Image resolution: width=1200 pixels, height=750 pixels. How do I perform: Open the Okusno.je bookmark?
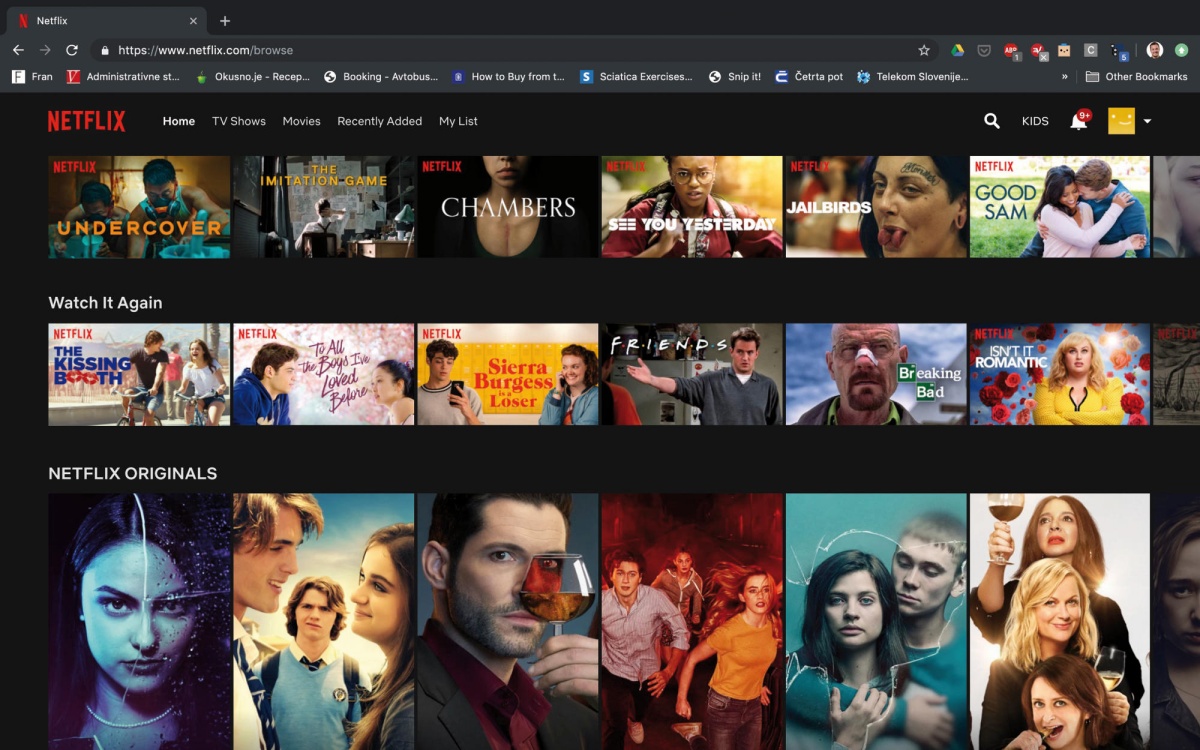coord(252,76)
